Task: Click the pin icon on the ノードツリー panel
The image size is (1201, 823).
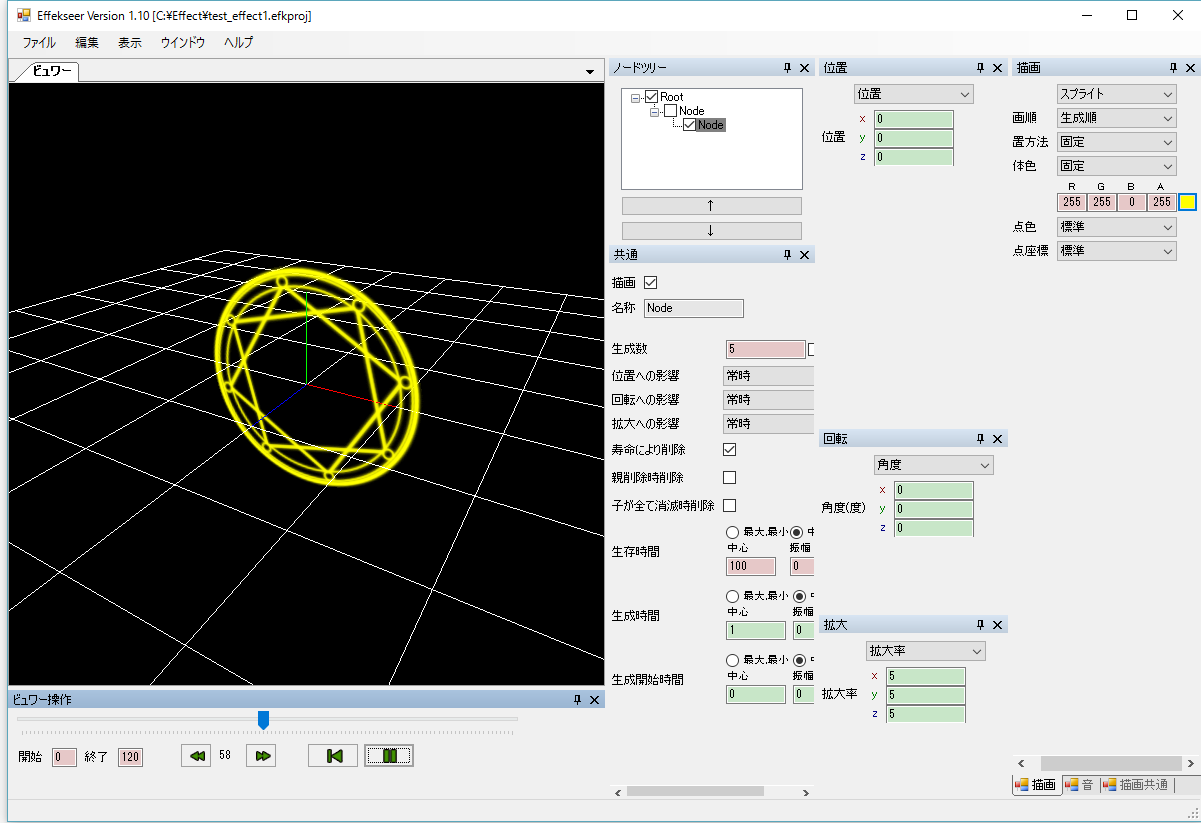Action: point(788,67)
